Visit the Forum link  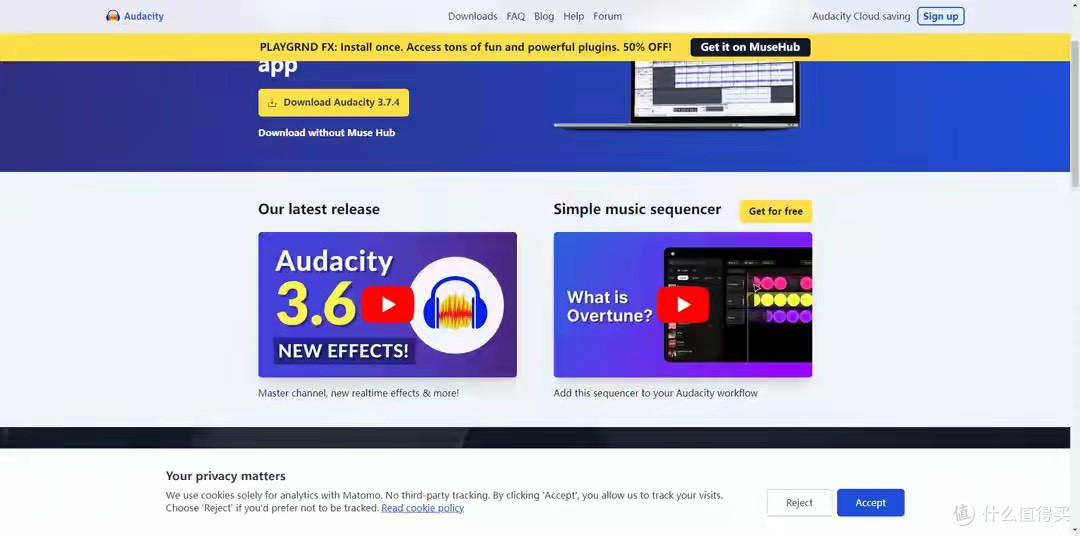pos(608,17)
